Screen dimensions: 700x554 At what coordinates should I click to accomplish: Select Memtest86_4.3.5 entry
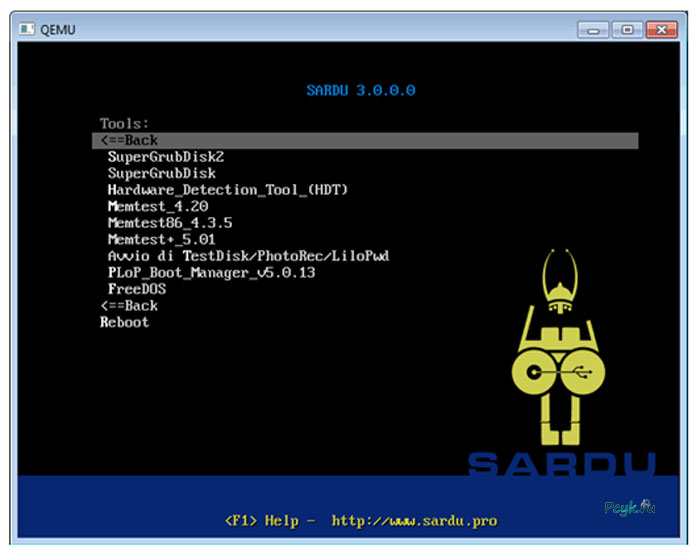pos(170,223)
